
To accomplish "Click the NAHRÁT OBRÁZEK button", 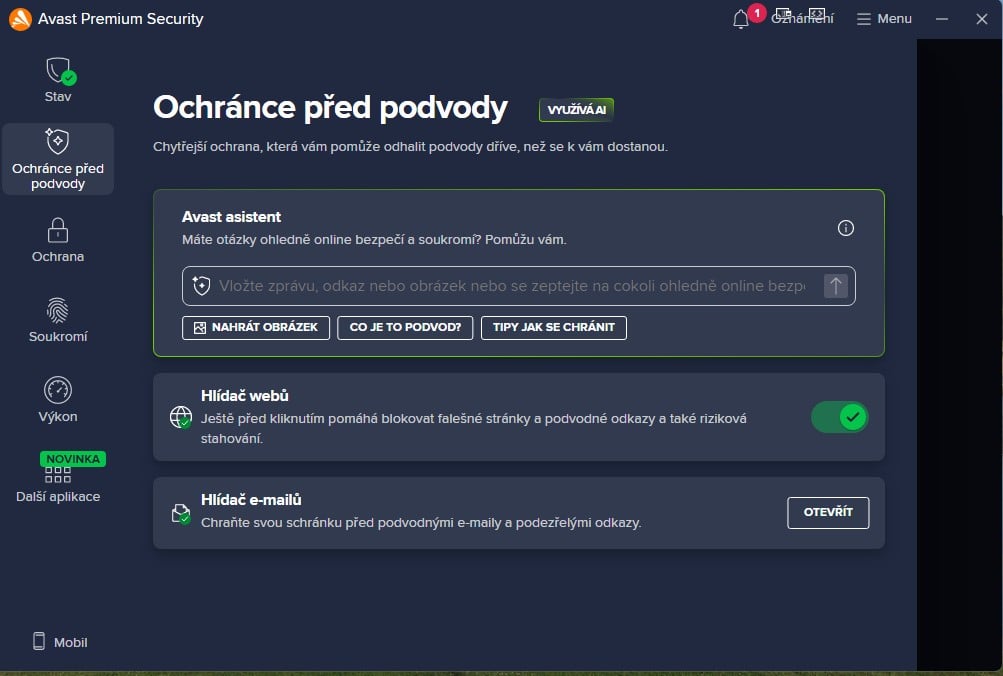I will pos(255,327).
